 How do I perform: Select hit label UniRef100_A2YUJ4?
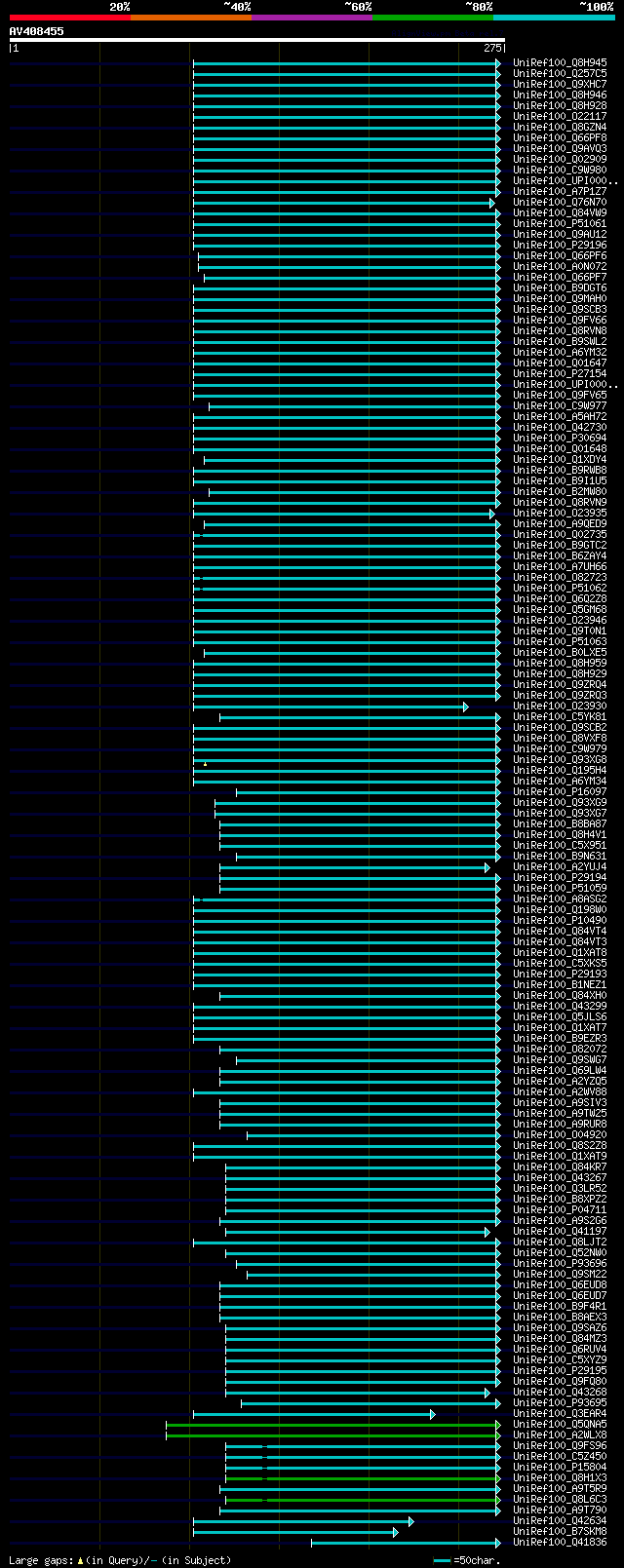pos(560,867)
